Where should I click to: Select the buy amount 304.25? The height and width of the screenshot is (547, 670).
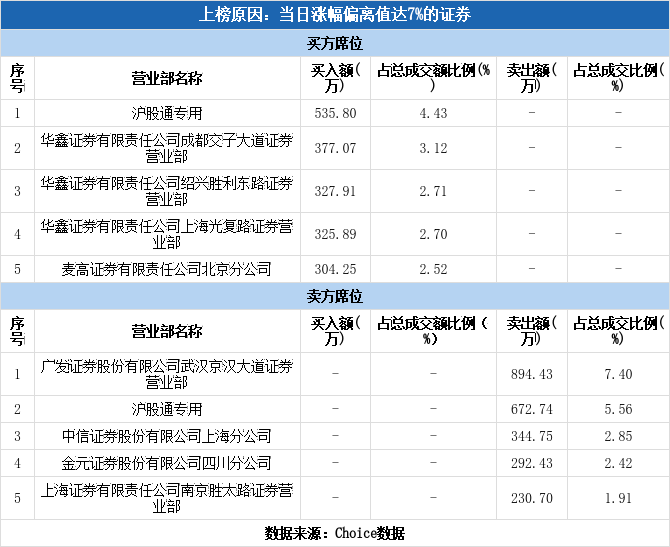point(335,269)
